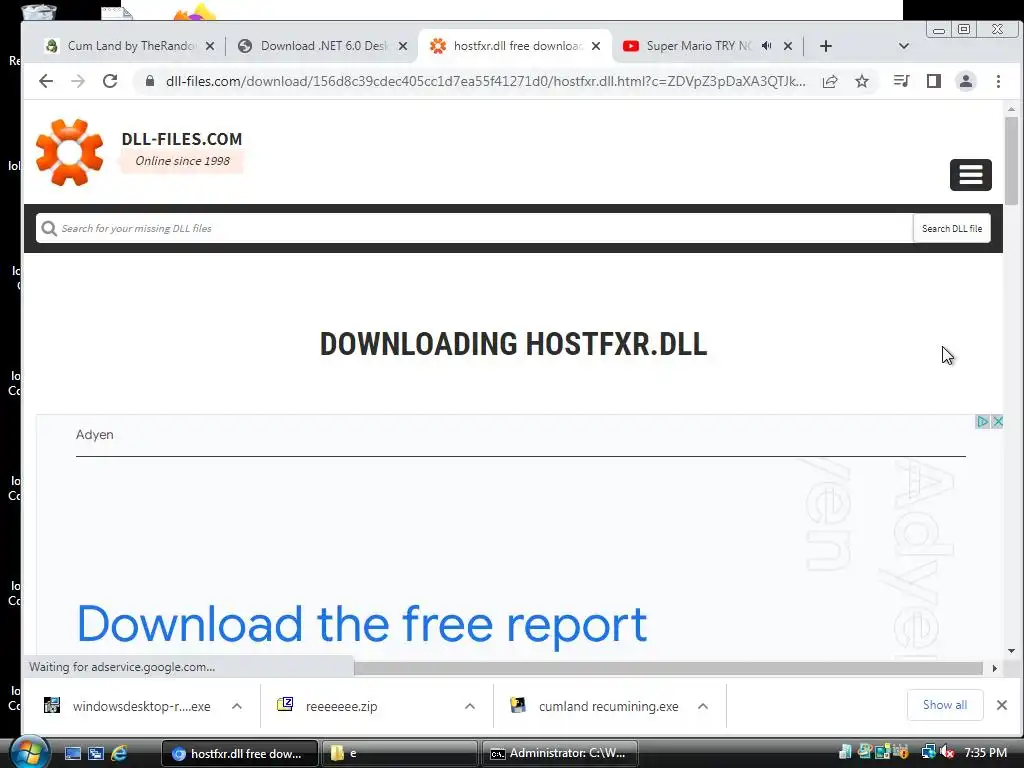Open Chrome three-dot menu
Viewport: 1024px width, 768px height.
pyautogui.click(x=998, y=81)
